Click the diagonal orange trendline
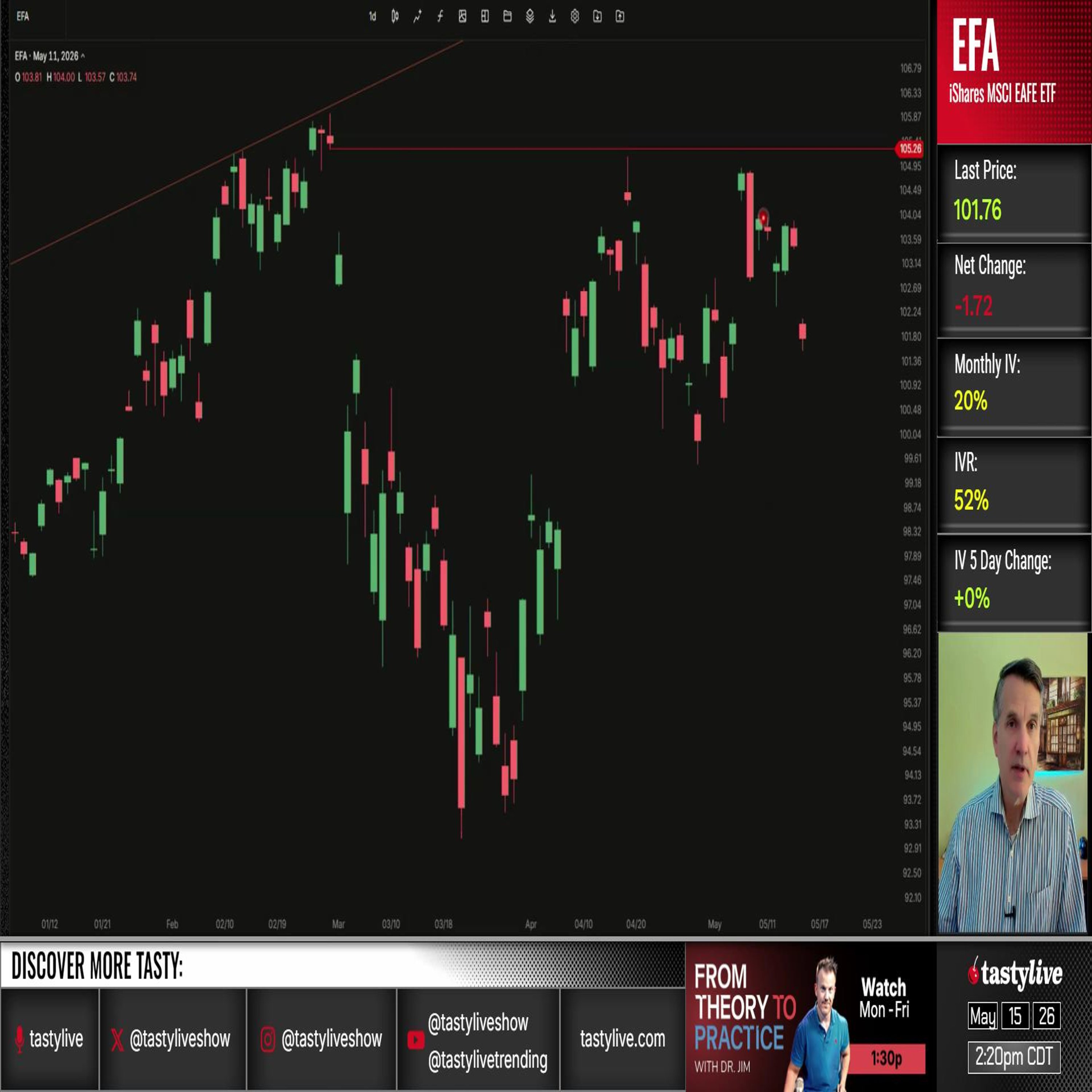Screen dimensions: 1092x1092 237,151
